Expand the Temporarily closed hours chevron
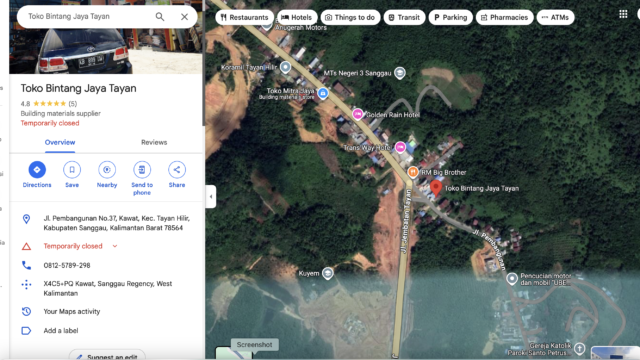Screen dimensions: 640x360 point(115,246)
